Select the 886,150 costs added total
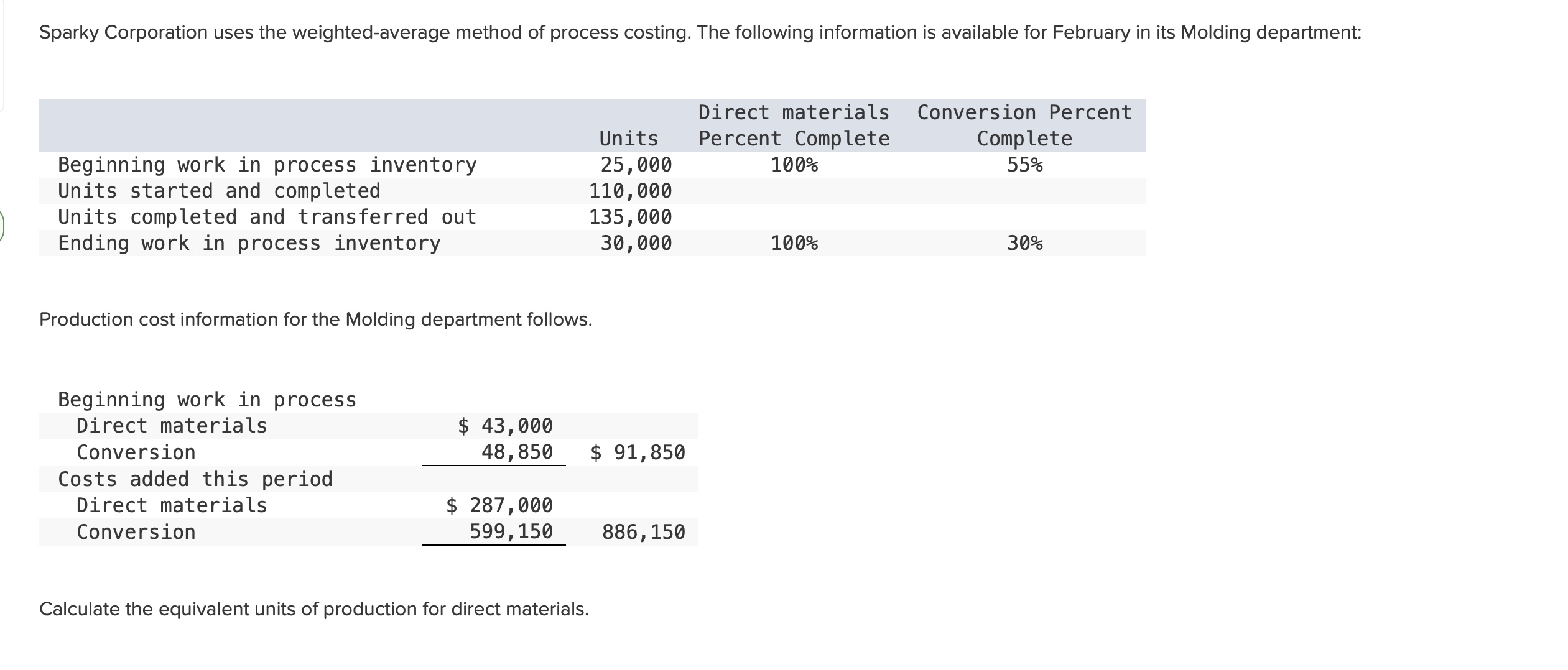This screenshot has width=1568, height=670. pos(643,532)
